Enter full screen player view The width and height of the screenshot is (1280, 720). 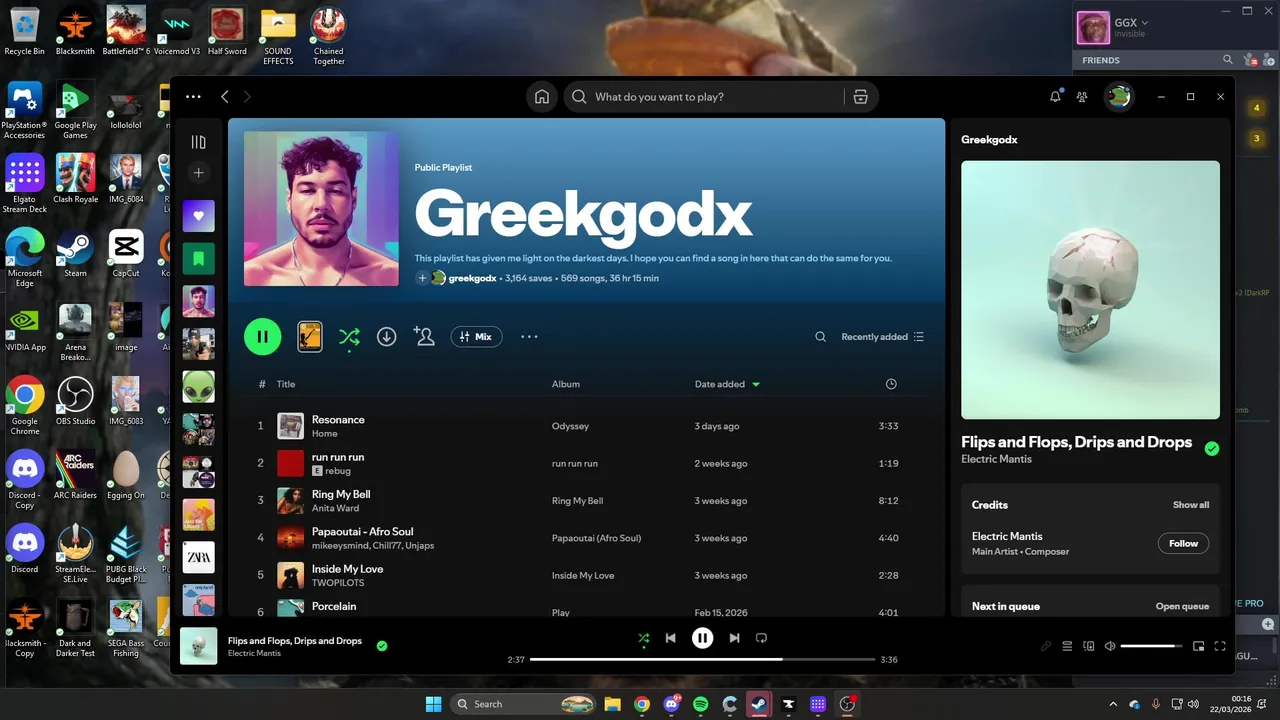[x=1220, y=646]
